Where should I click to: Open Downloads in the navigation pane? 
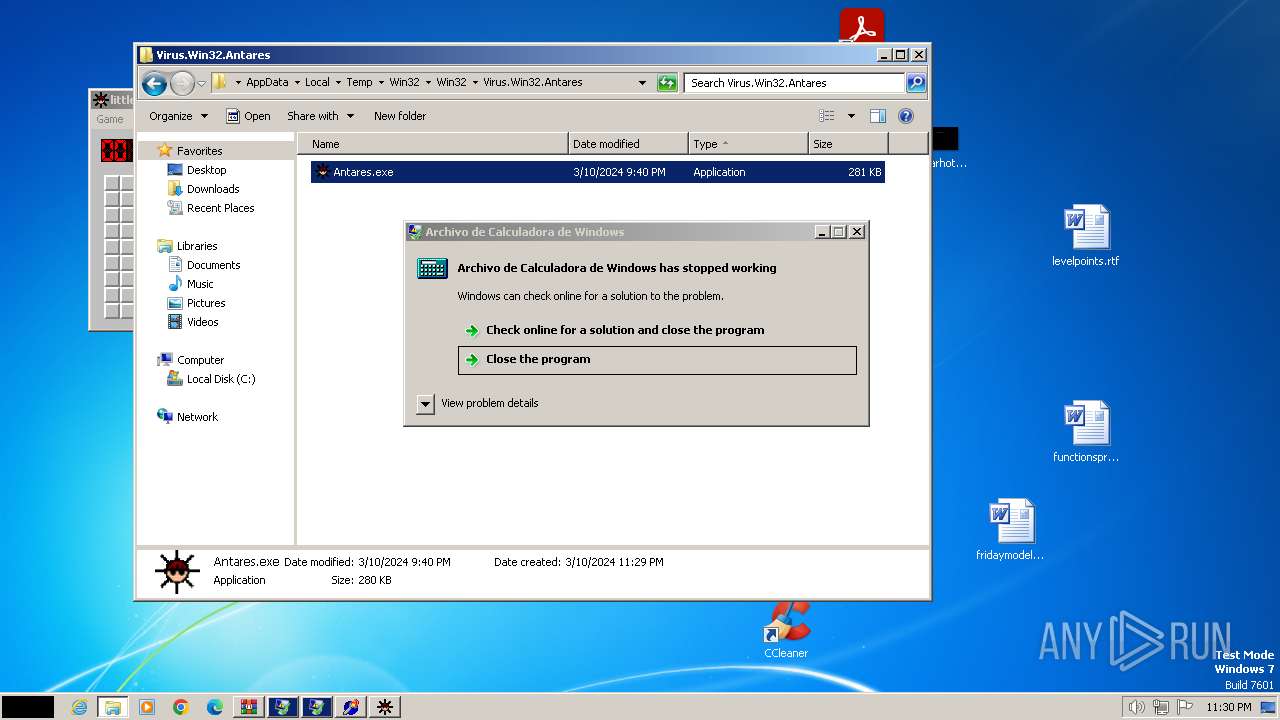[213, 189]
